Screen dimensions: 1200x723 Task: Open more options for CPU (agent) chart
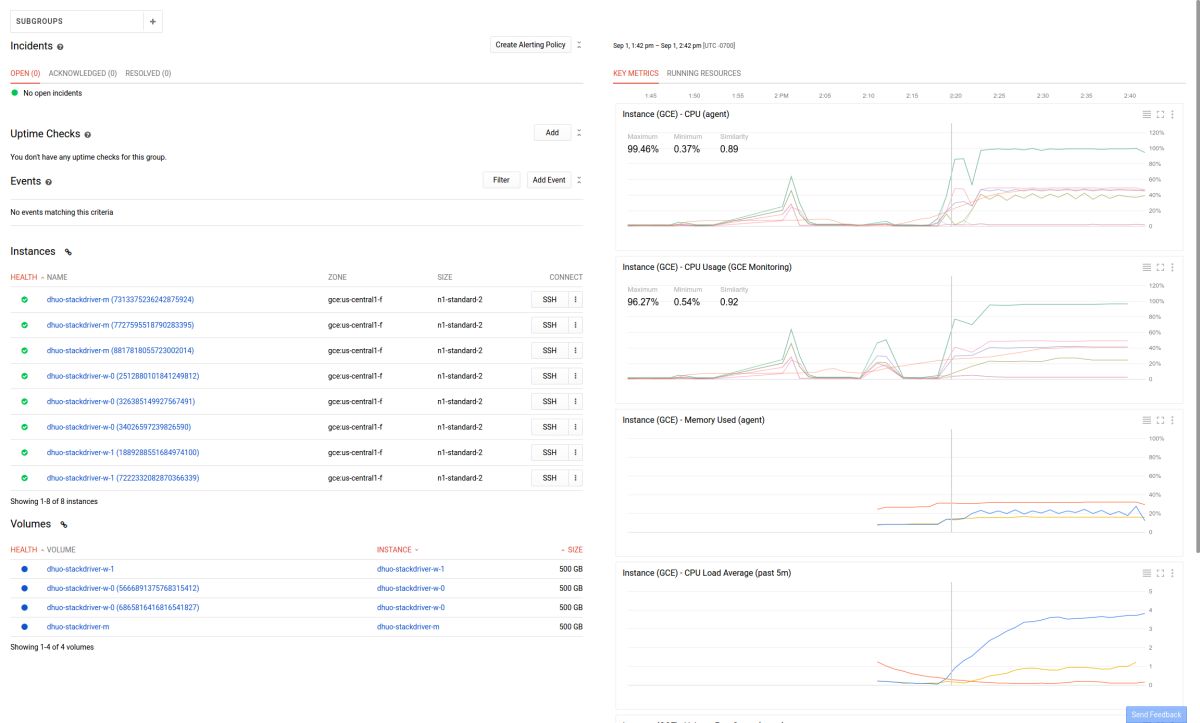point(1175,114)
